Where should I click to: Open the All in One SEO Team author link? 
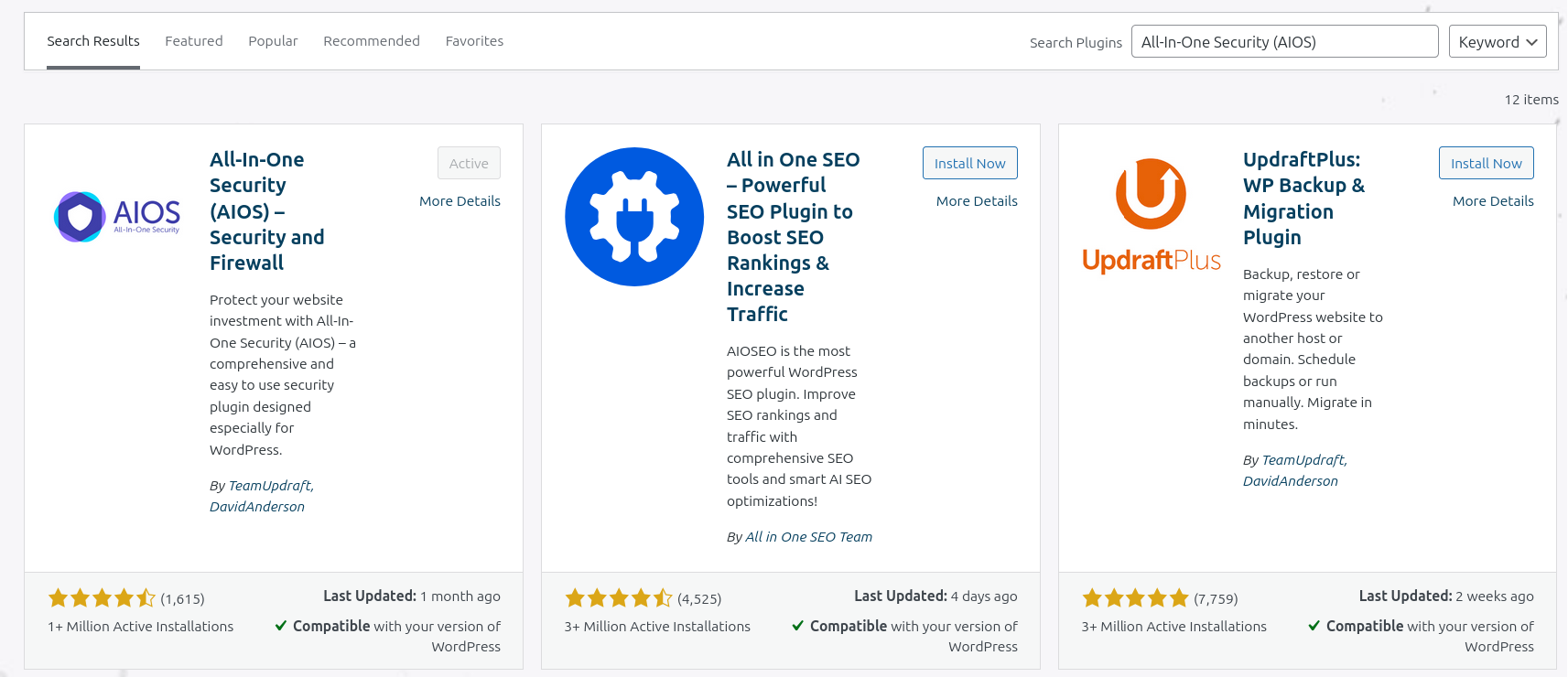click(x=808, y=537)
